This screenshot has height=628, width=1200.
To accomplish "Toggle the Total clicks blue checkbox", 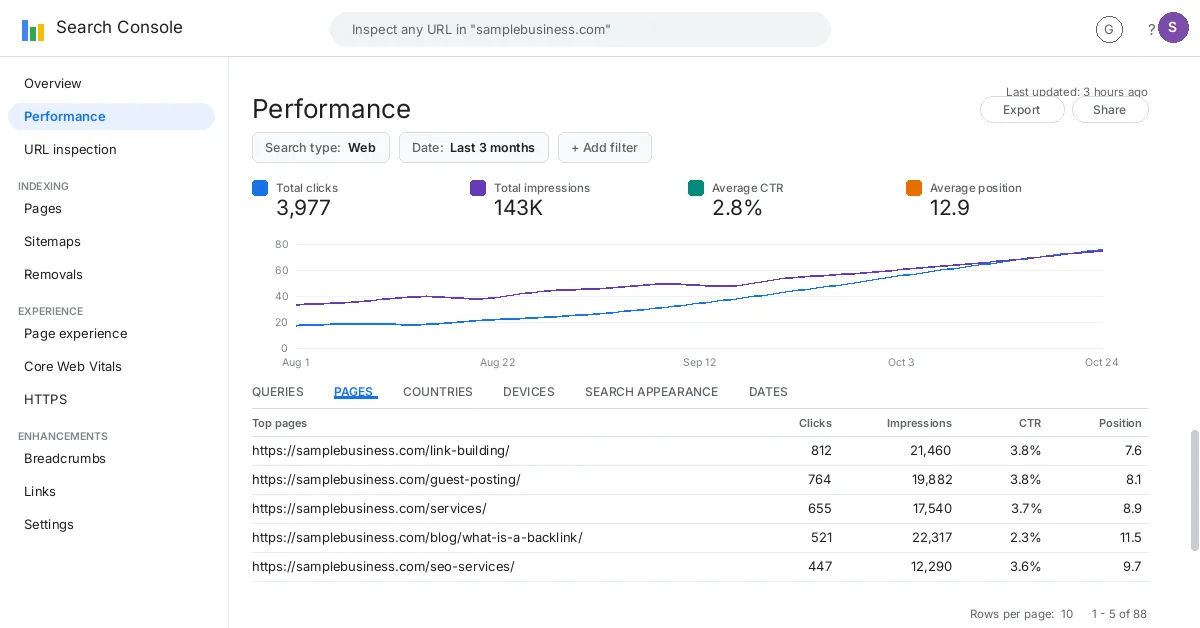I will coord(260,188).
